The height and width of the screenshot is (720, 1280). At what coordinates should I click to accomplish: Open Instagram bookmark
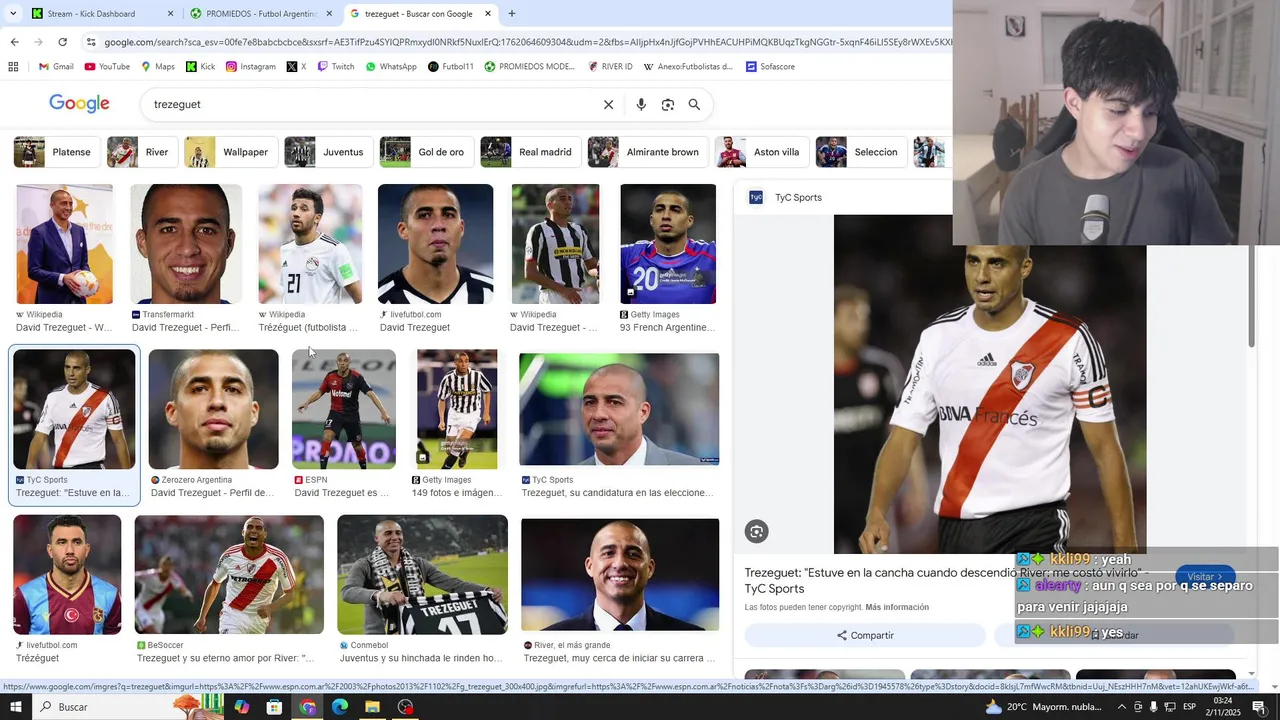250,67
